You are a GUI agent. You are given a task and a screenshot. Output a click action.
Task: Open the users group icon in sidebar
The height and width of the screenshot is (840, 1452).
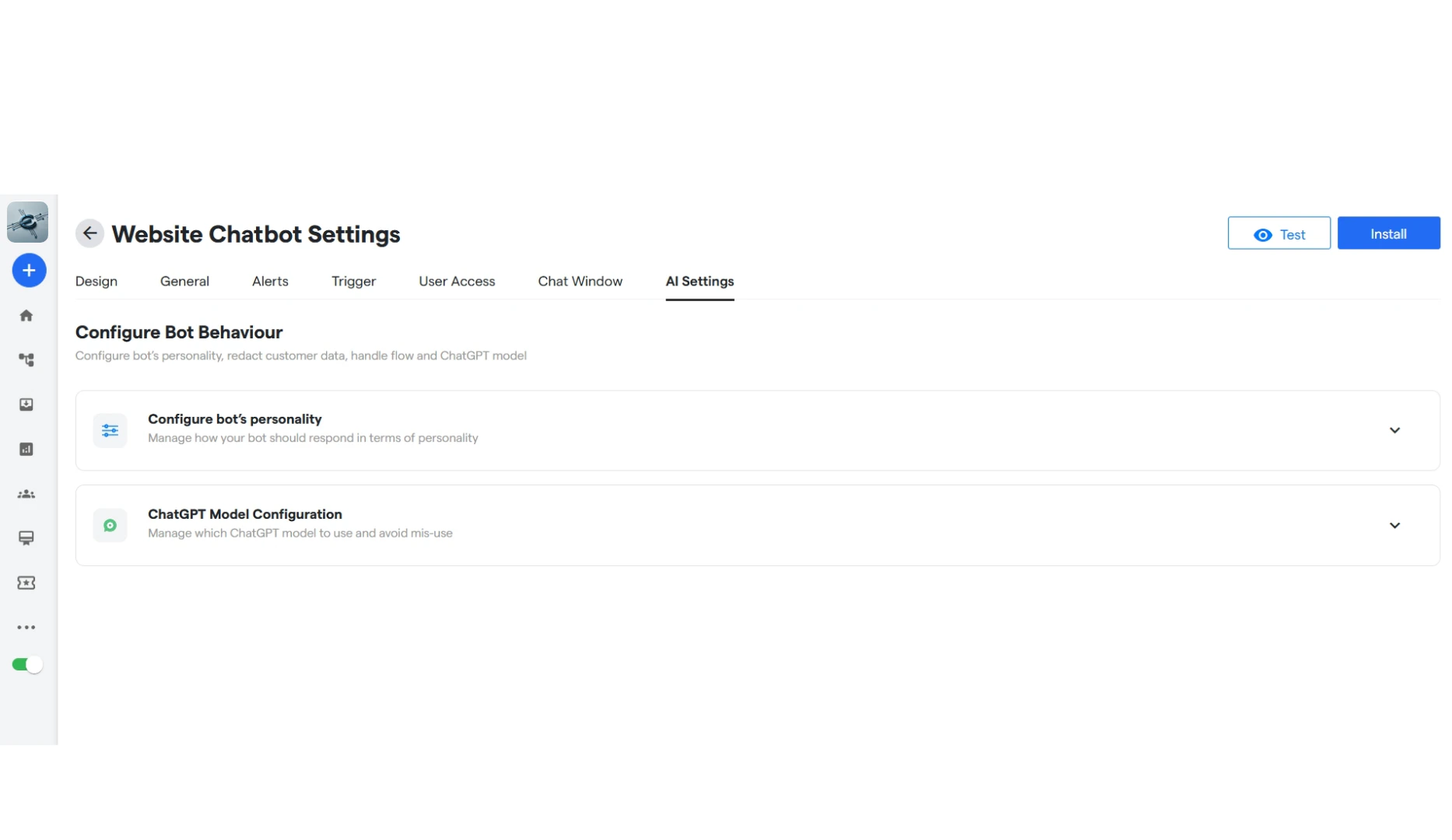click(x=26, y=494)
